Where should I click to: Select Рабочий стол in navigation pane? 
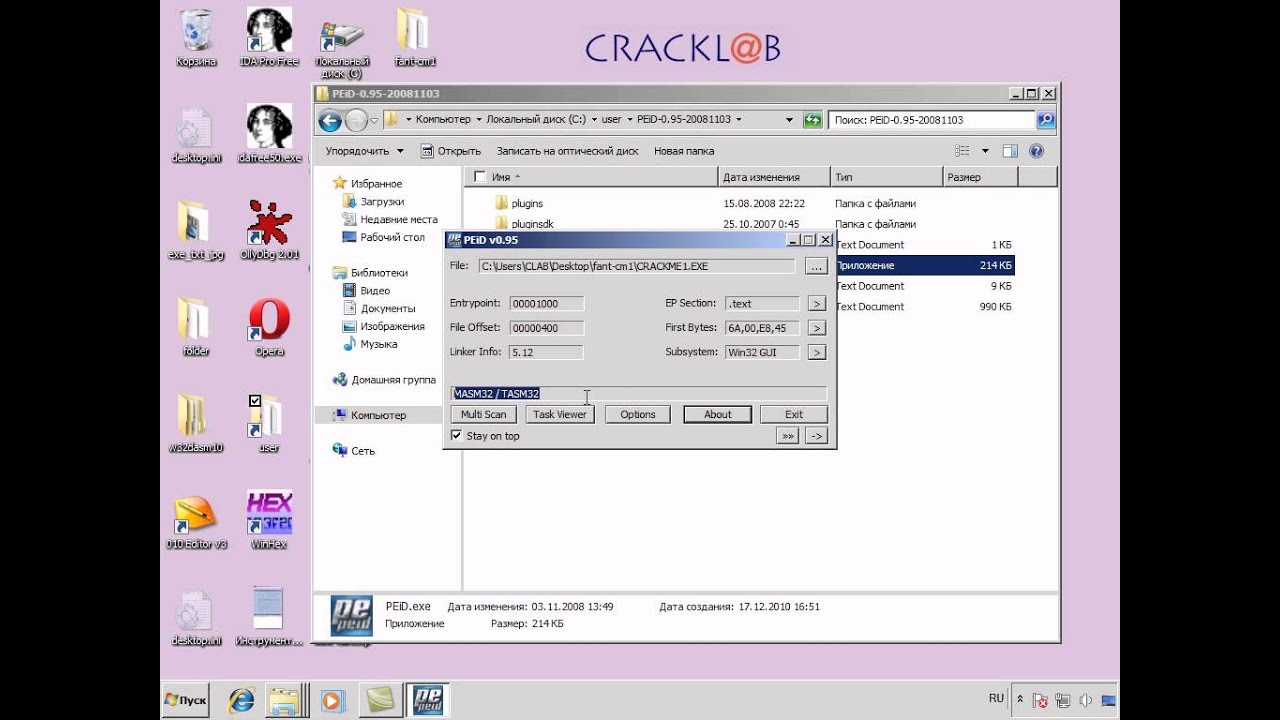tap(383, 237)
